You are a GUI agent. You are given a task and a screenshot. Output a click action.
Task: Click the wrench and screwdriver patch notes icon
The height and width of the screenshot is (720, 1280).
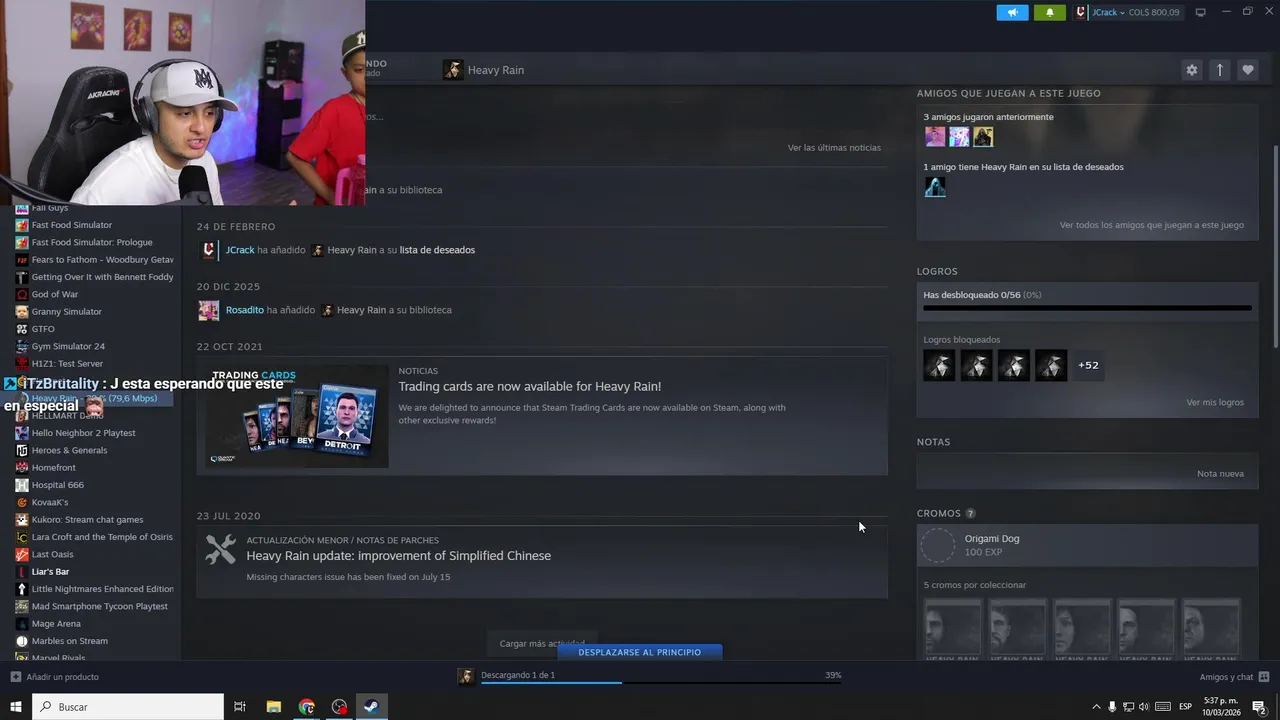point(220,550)
